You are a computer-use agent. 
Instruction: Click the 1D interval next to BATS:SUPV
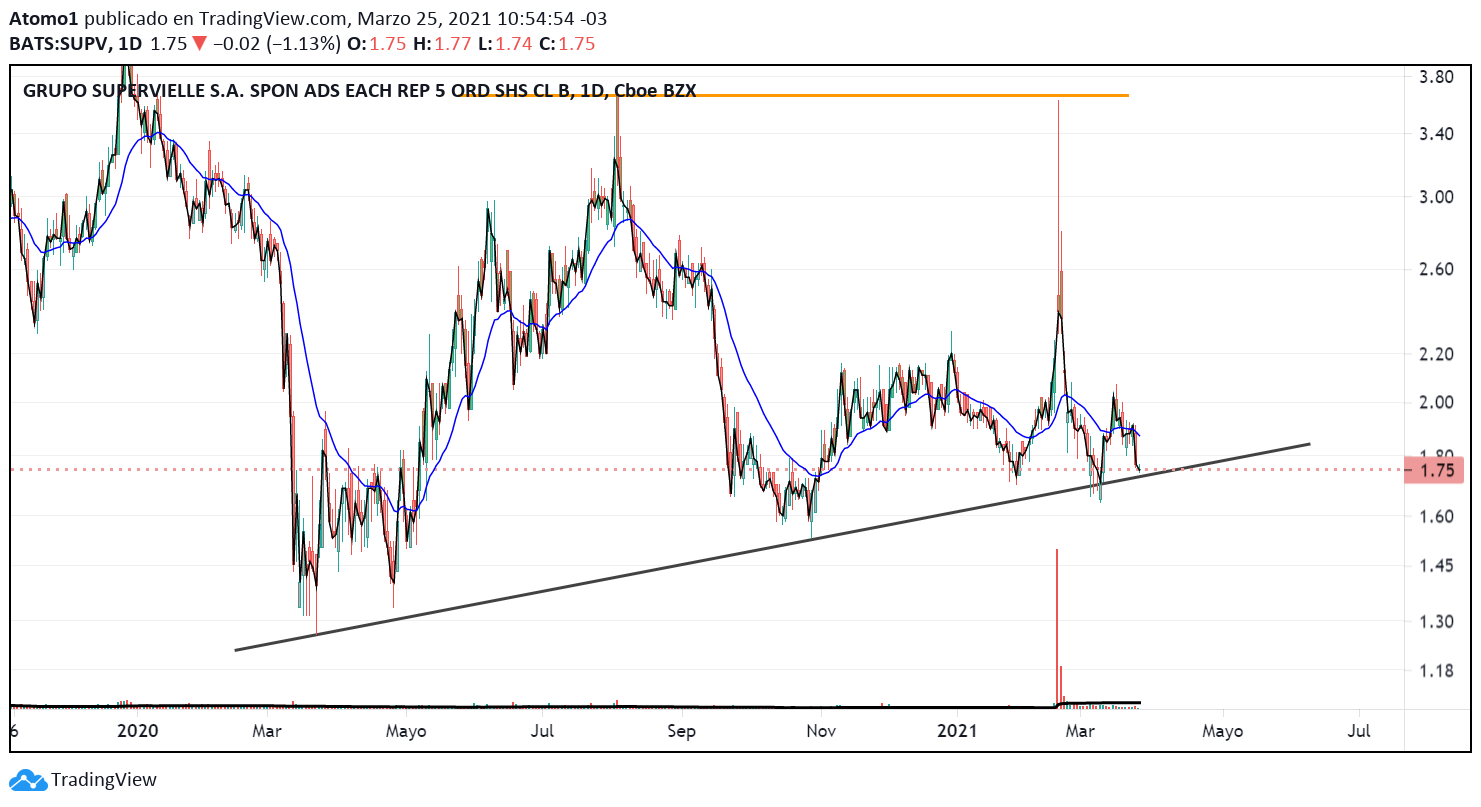click(x=130, y=44)
